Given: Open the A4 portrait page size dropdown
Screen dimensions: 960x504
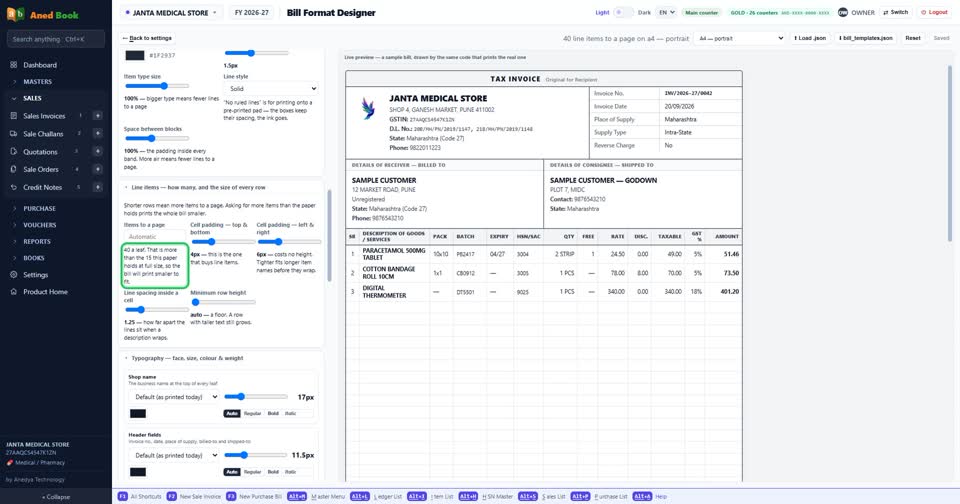Looking at the screenshot, I should 740,38.
